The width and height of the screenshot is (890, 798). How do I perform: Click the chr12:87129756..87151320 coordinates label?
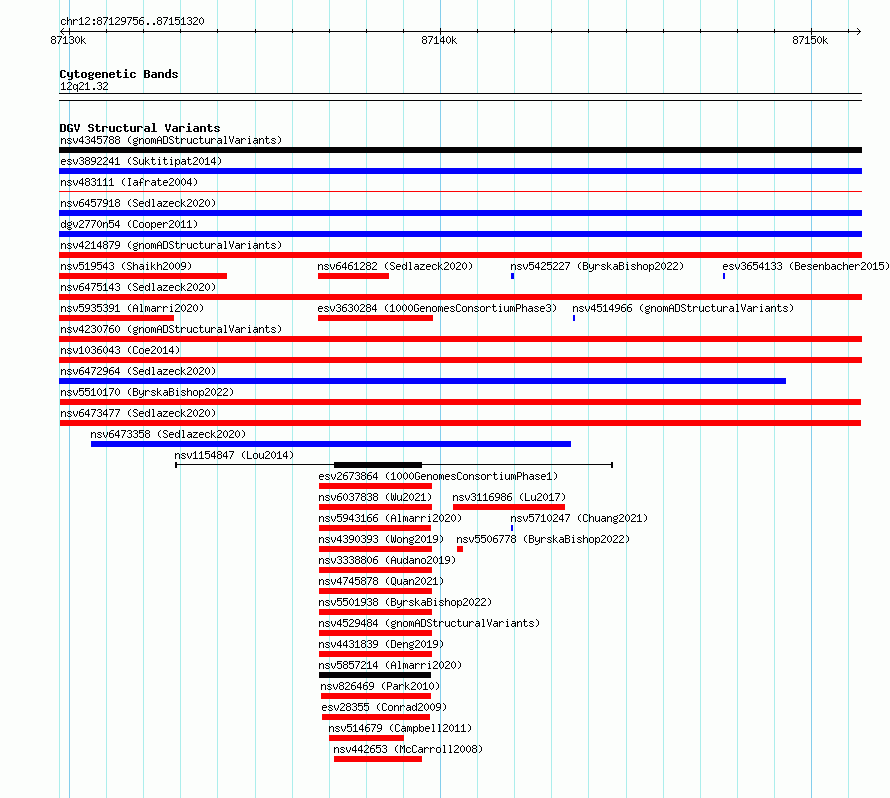[x=132, y=22]
